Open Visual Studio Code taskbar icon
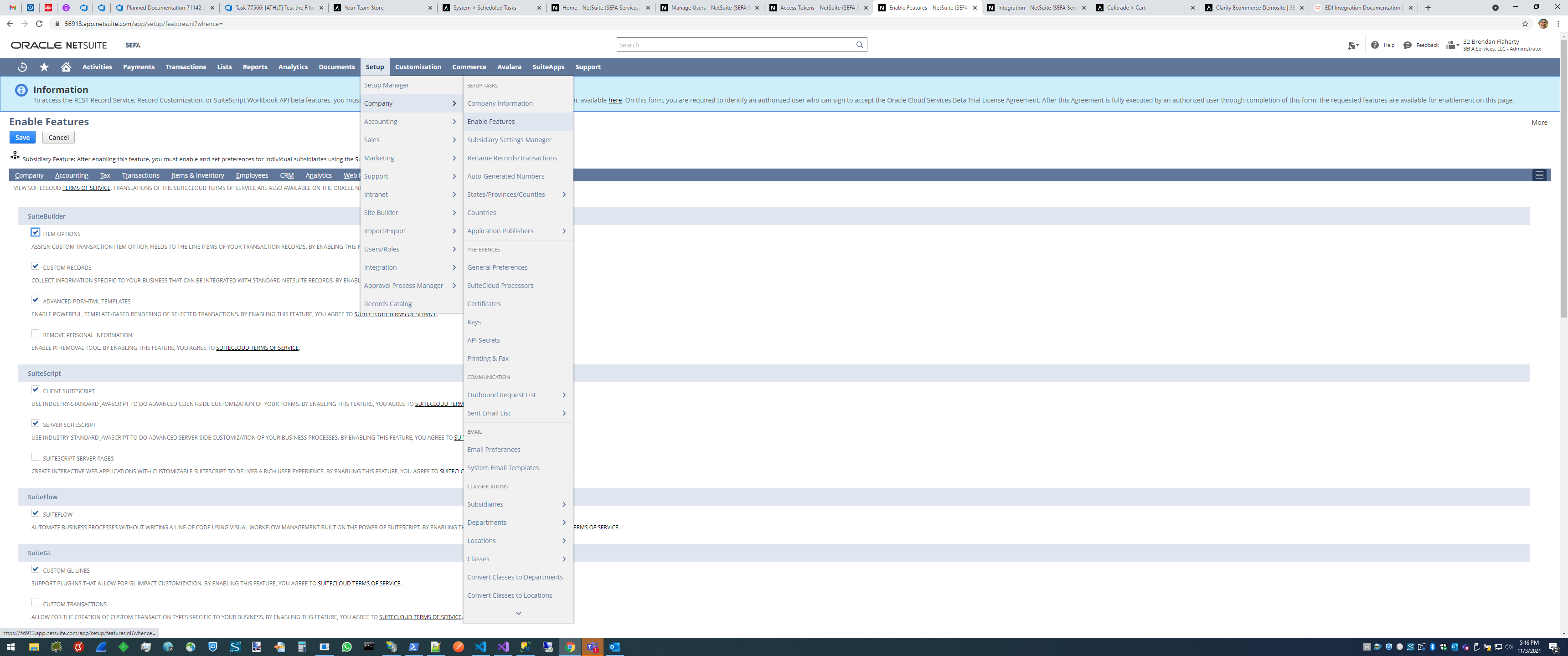 click(481, 647)
